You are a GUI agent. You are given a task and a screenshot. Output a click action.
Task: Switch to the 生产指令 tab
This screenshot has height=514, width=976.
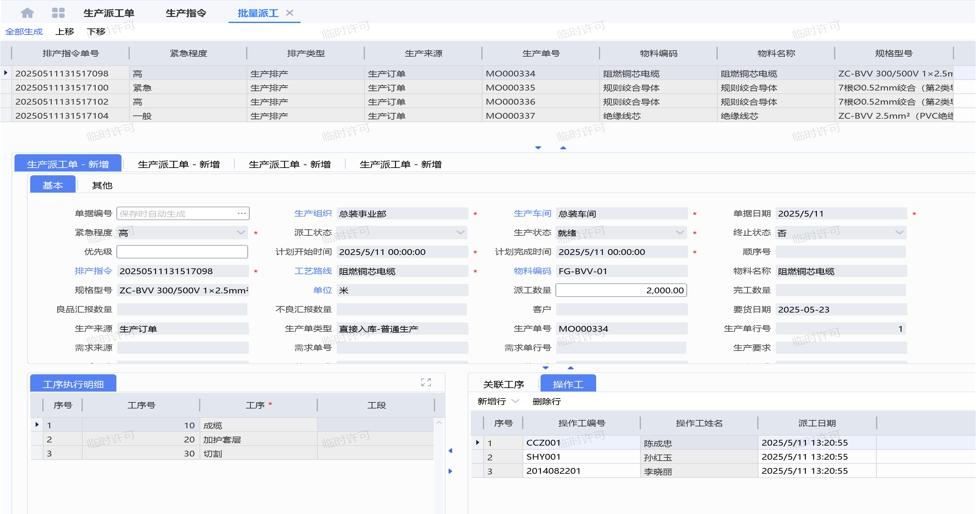pos(186,13)
